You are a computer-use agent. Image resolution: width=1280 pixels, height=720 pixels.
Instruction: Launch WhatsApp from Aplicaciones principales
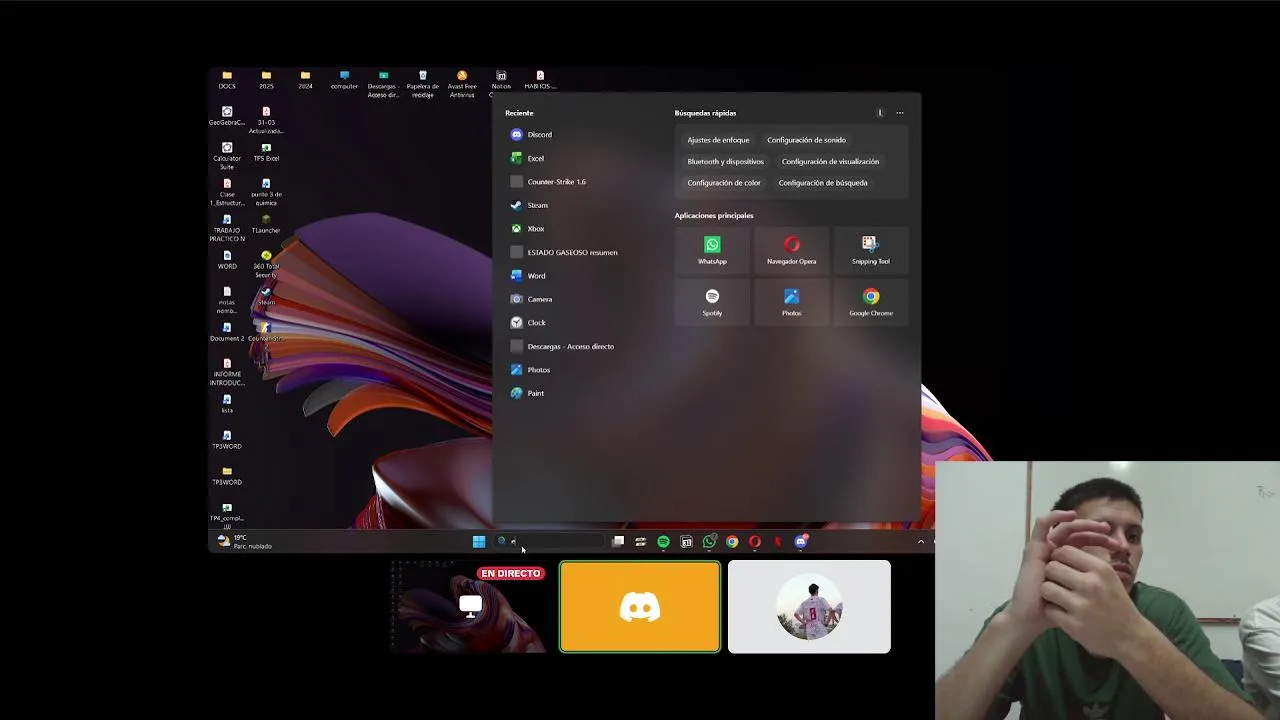click(712, 250)
